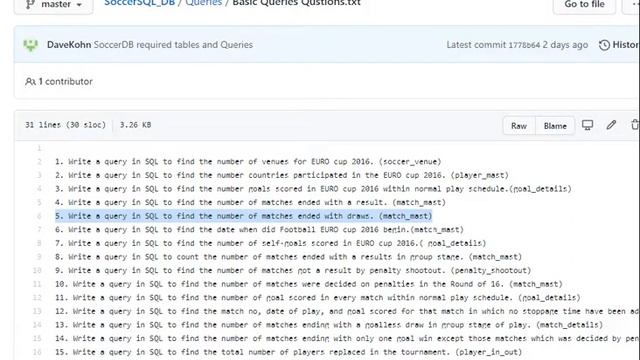This screenshot has width=640, height=360.
Task: Click line 11 about goal scored in every match
Action: pyautogui.click(x=318, y=298)
